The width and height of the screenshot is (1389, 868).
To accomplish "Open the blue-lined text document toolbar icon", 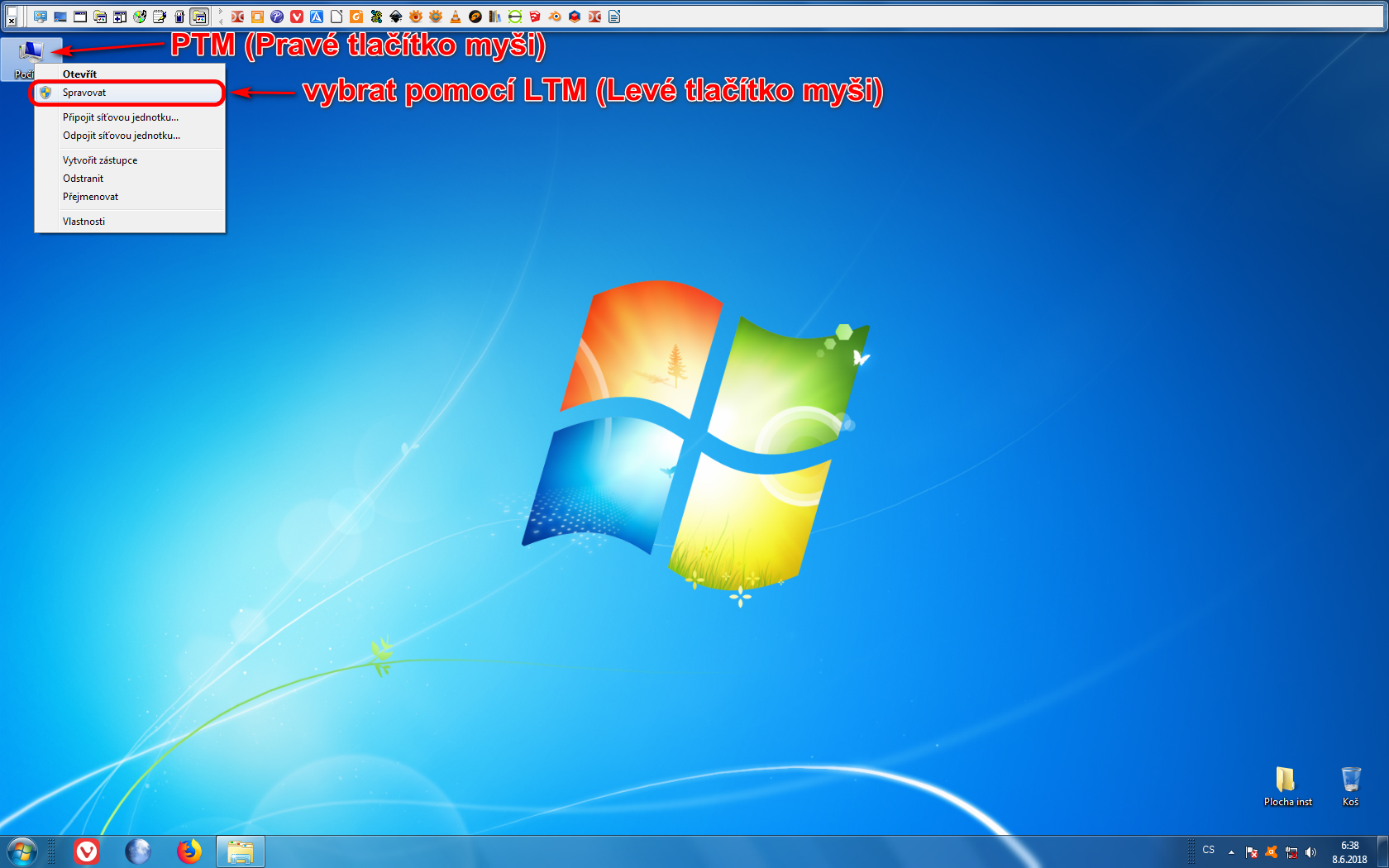I will 614,17.
